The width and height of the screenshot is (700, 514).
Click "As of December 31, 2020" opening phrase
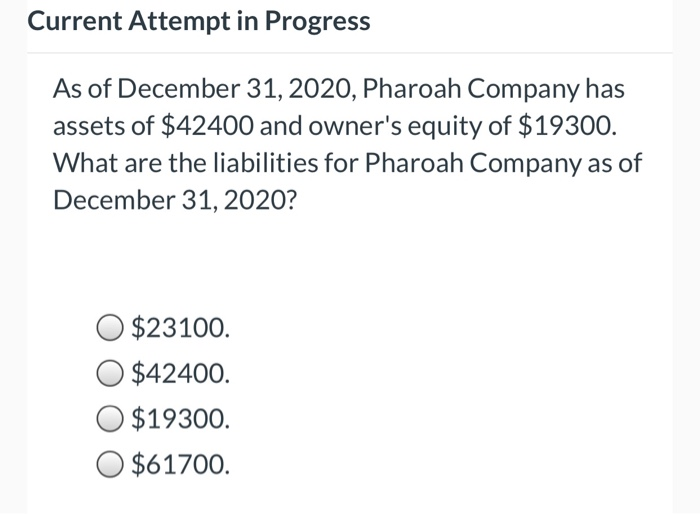pyautogui.click(x=200, y=89)
